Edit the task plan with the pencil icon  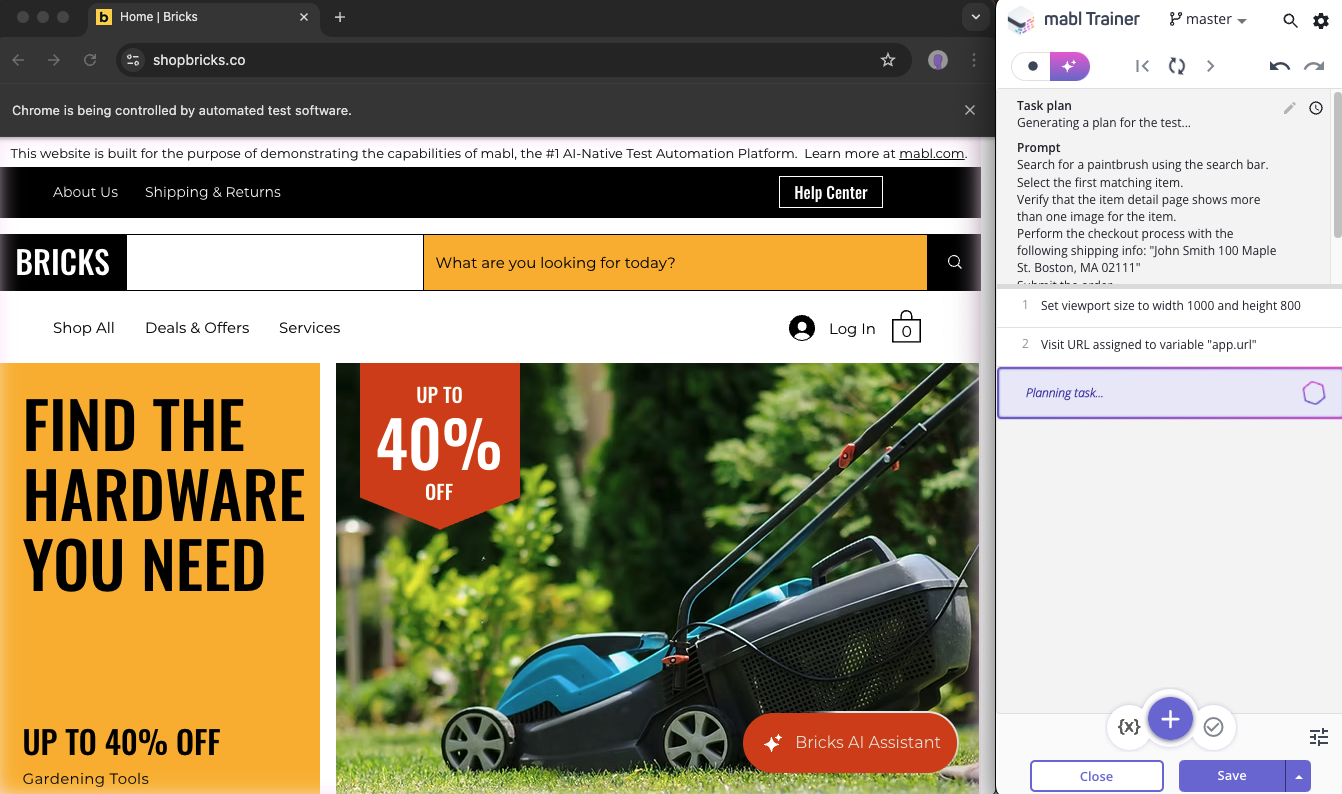1290,108
